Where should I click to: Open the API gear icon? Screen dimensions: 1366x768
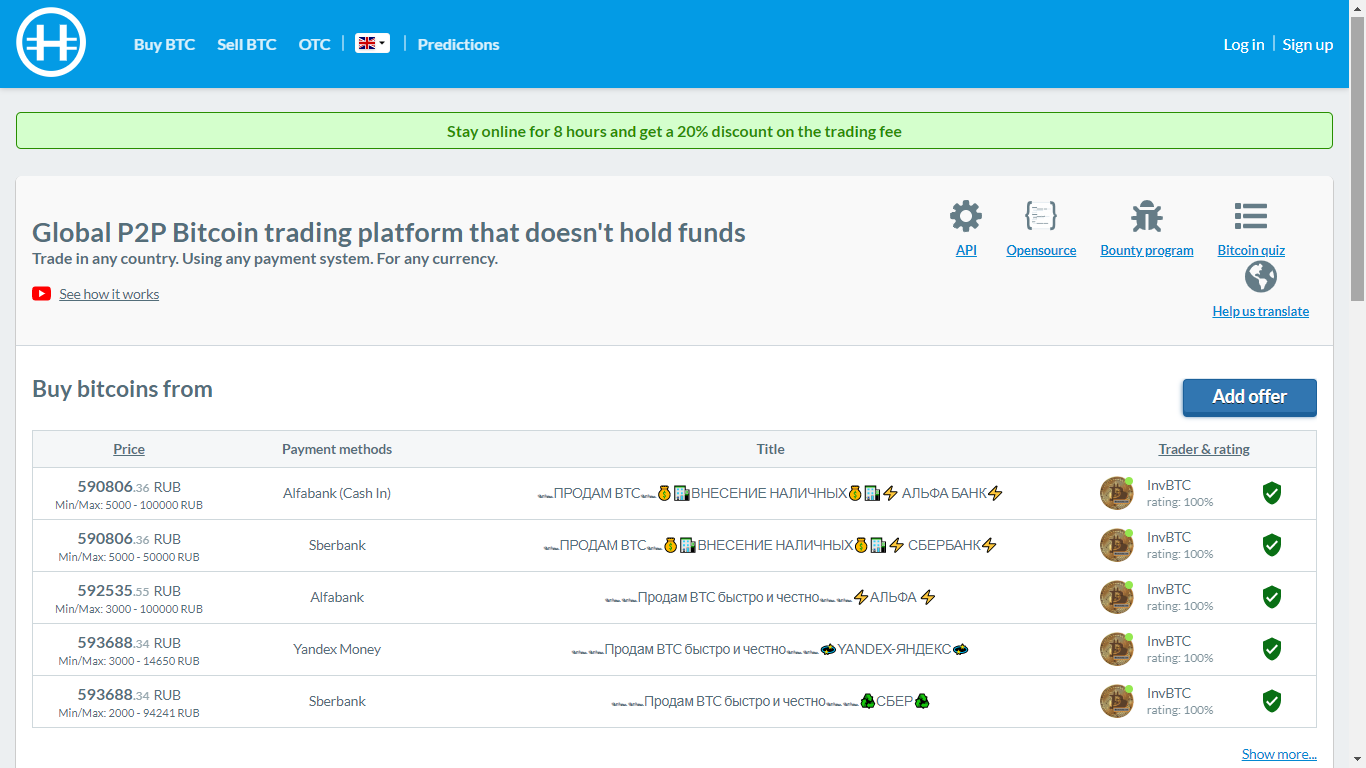coord(966,216)
